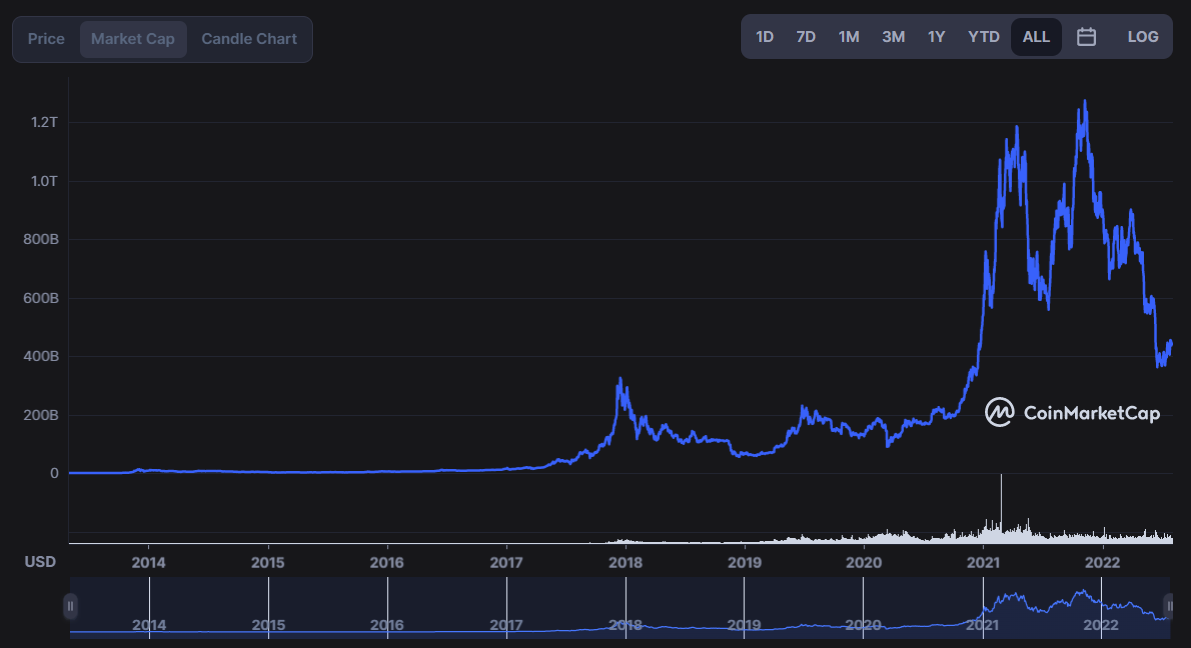
Task: Show ALL time range data
Action: (1036, 36)
